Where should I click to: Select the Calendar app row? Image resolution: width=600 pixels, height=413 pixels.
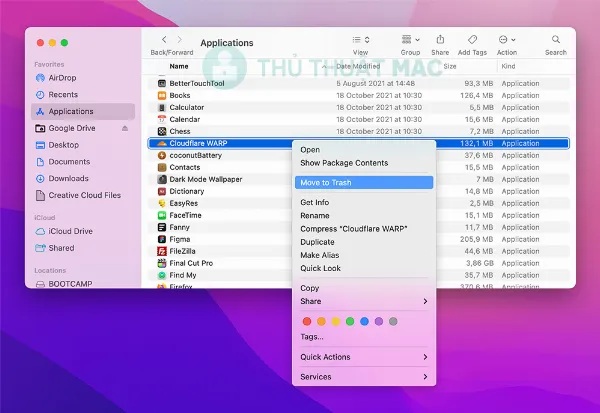coord(359,119)
